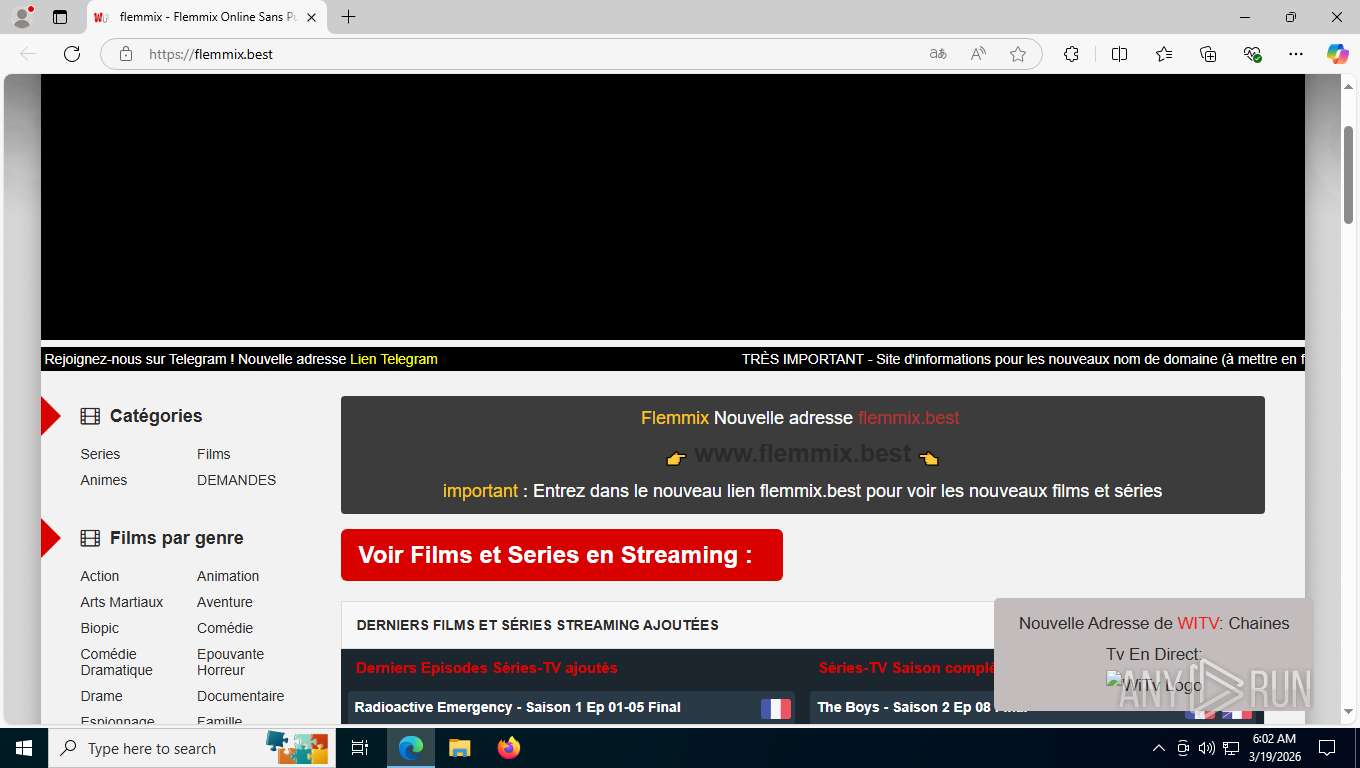The image size is (1360, 768).
Task: Launch Firefox from taskbar
Action: [509, 748]
